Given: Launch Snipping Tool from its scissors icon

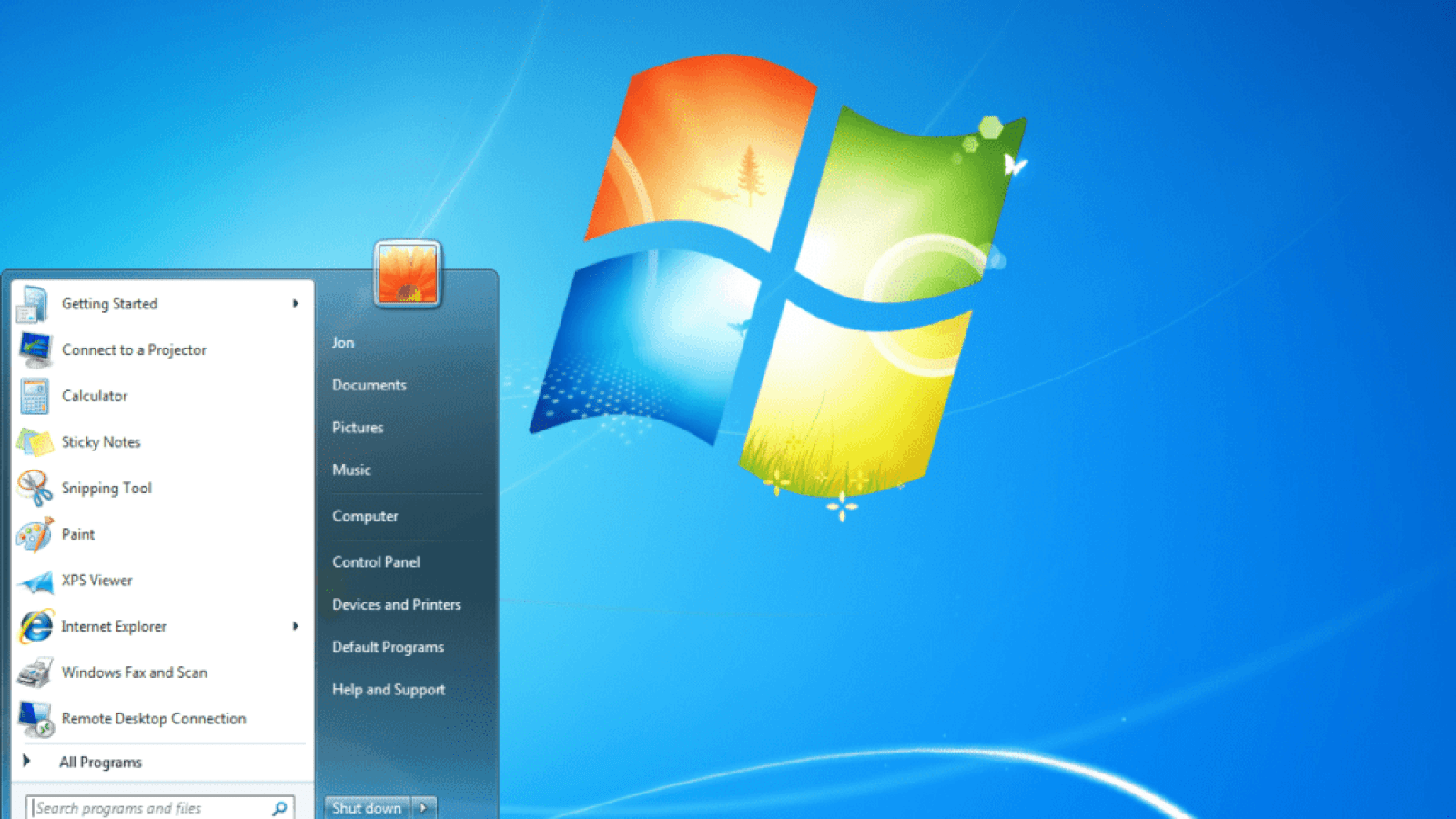Looking at the screenshot, I should [35, 489].
